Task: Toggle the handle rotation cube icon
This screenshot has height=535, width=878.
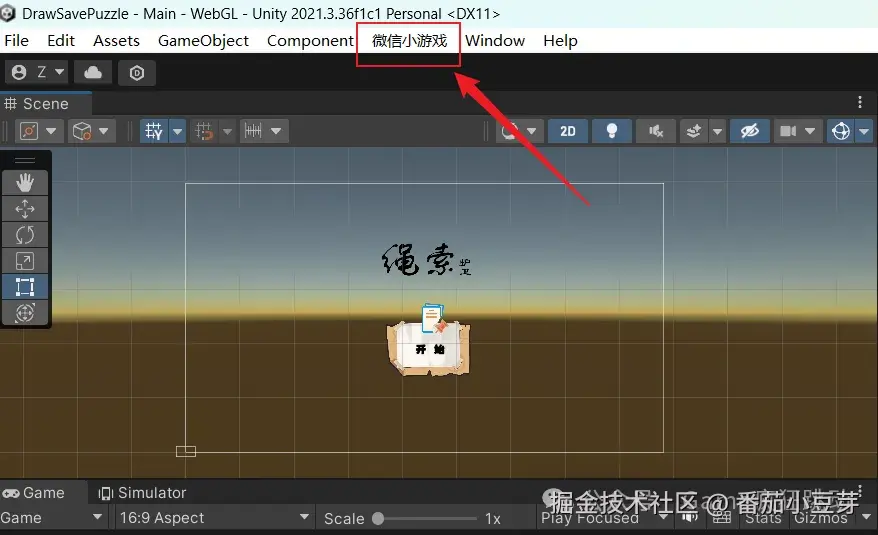Action: [x=82, y=131]
